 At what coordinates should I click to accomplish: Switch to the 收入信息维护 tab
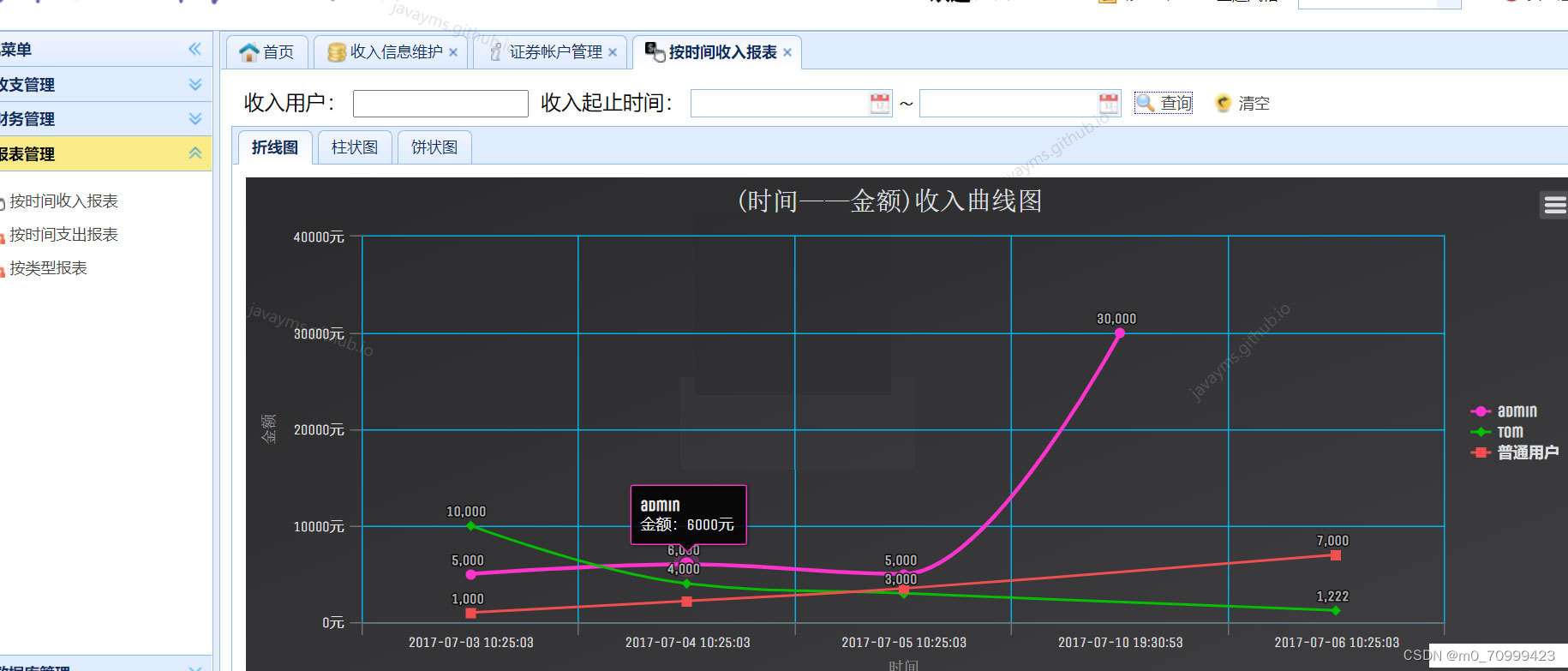pos(391,52)
